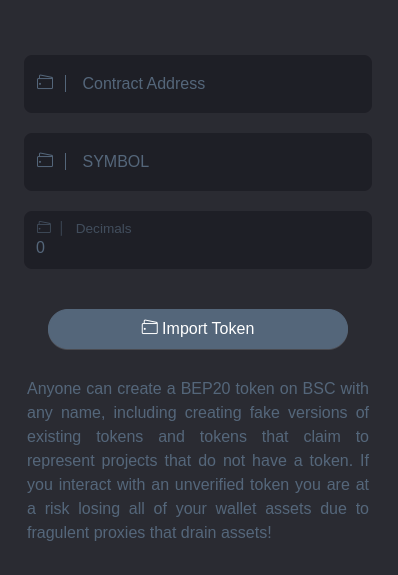Click vertical divider next to Decimals label

(61, 228)
